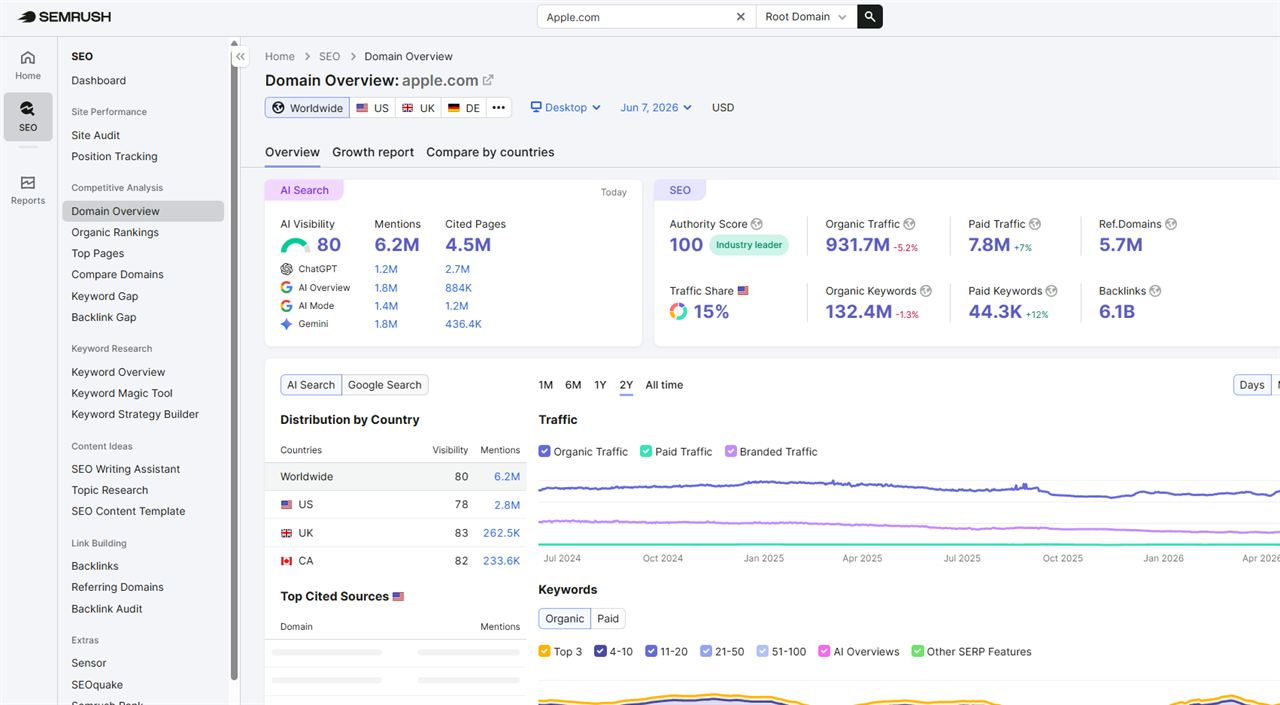Switch to Compare by countries tab

click(x=490, y=152)
